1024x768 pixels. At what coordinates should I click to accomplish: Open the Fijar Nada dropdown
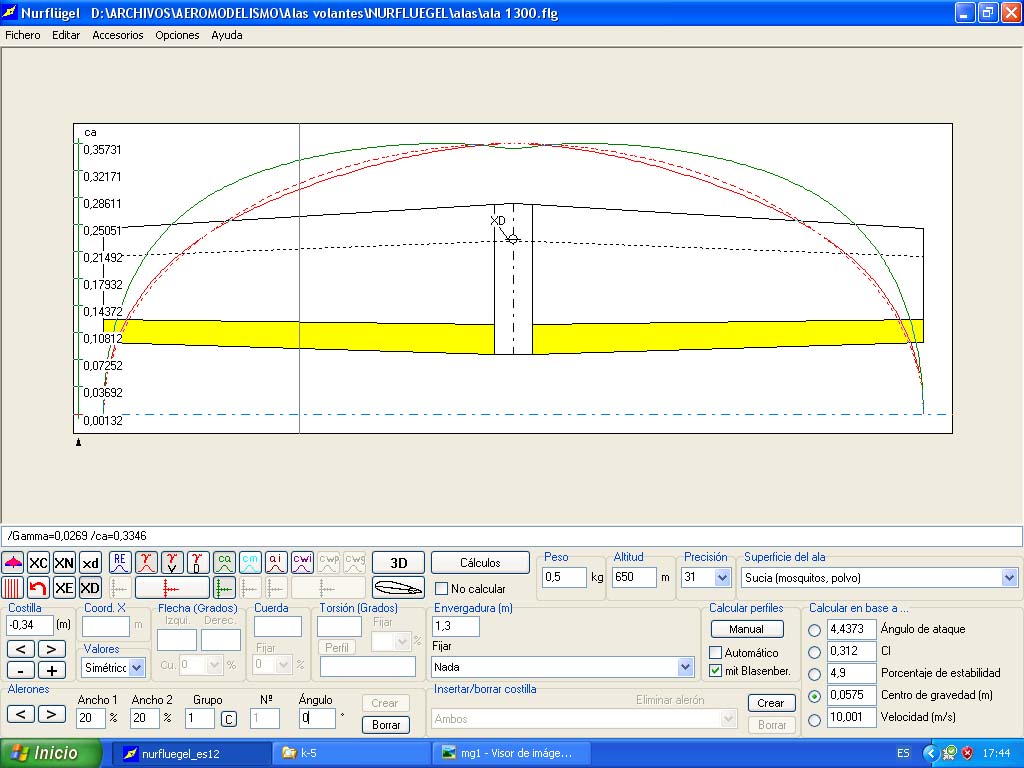685,667
